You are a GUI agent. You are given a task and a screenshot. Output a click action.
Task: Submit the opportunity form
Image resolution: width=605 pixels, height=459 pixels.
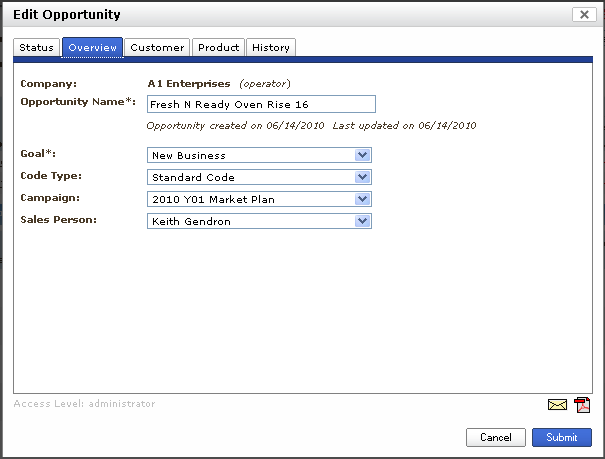[561, 437]
